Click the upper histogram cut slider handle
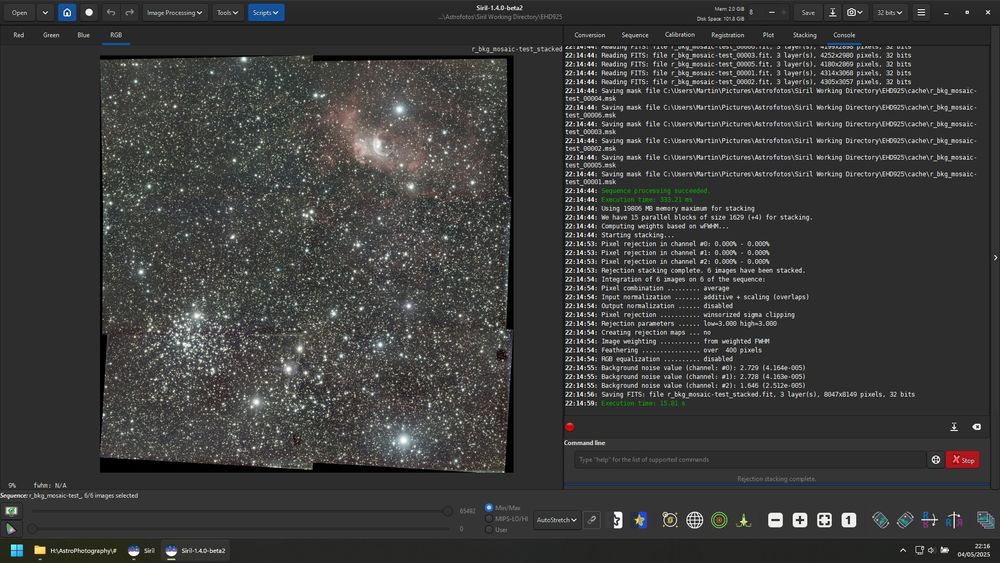The height and width of the screenshot is (563, 1000). click(x=448, y=511)
